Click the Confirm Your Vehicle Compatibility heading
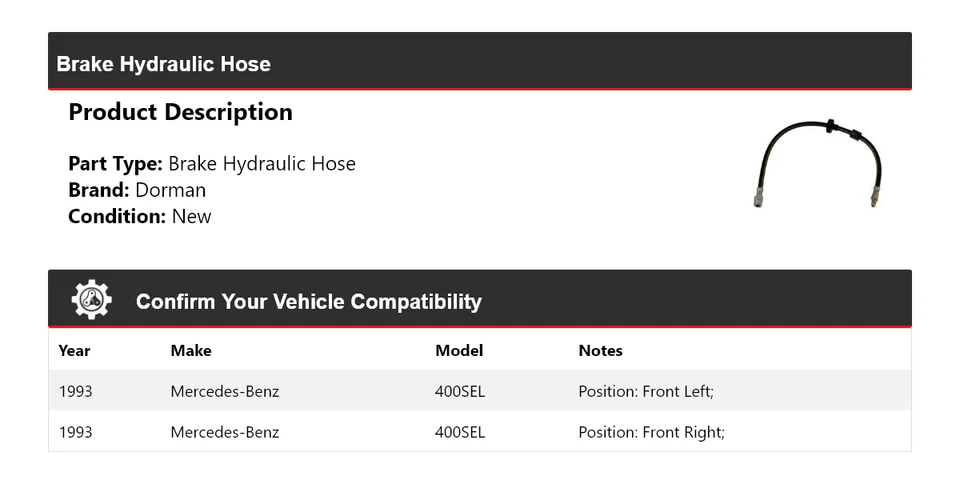 tap(308, 301)
